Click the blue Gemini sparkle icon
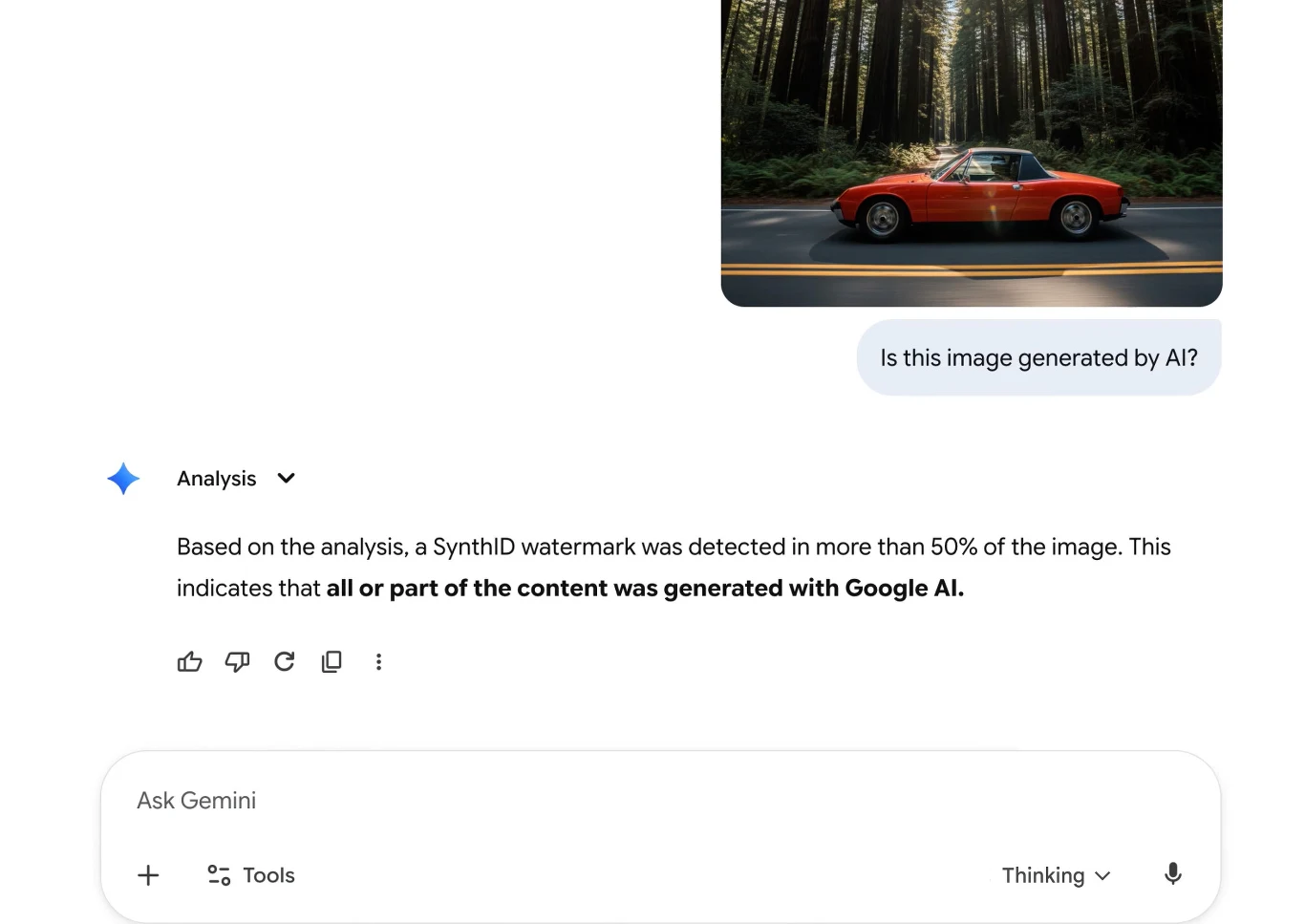Screen dimensions: 1305x924 point(123,479)
